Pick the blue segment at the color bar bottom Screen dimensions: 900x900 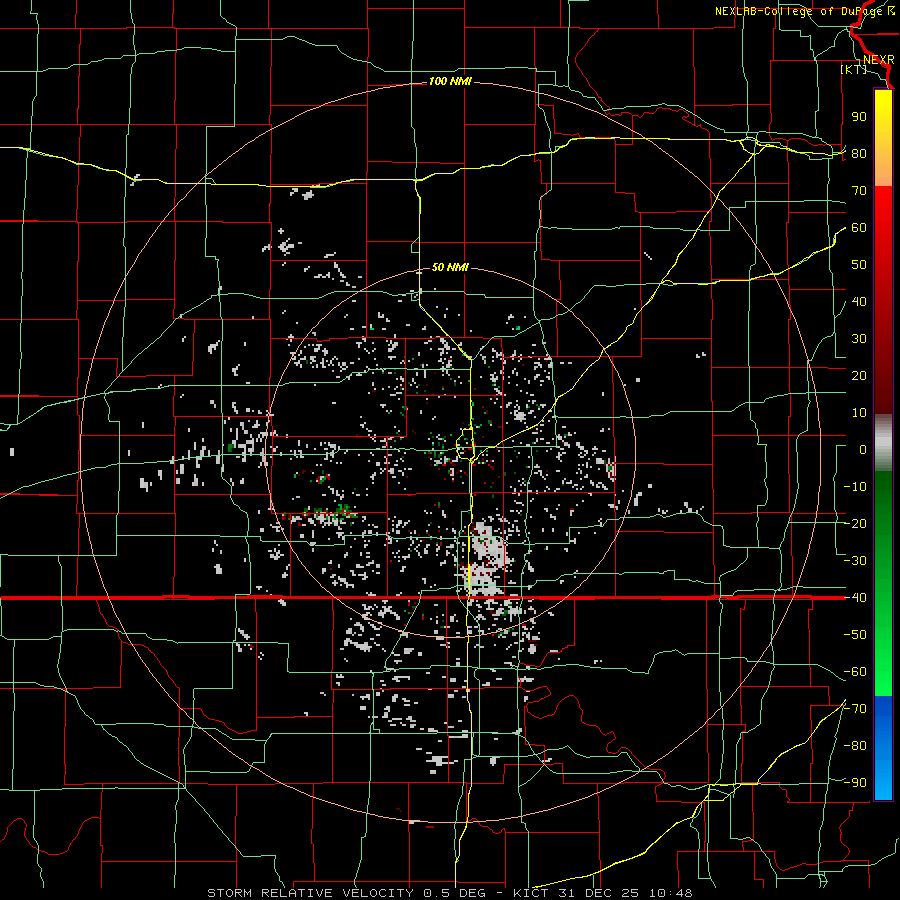tap(883, 748)
